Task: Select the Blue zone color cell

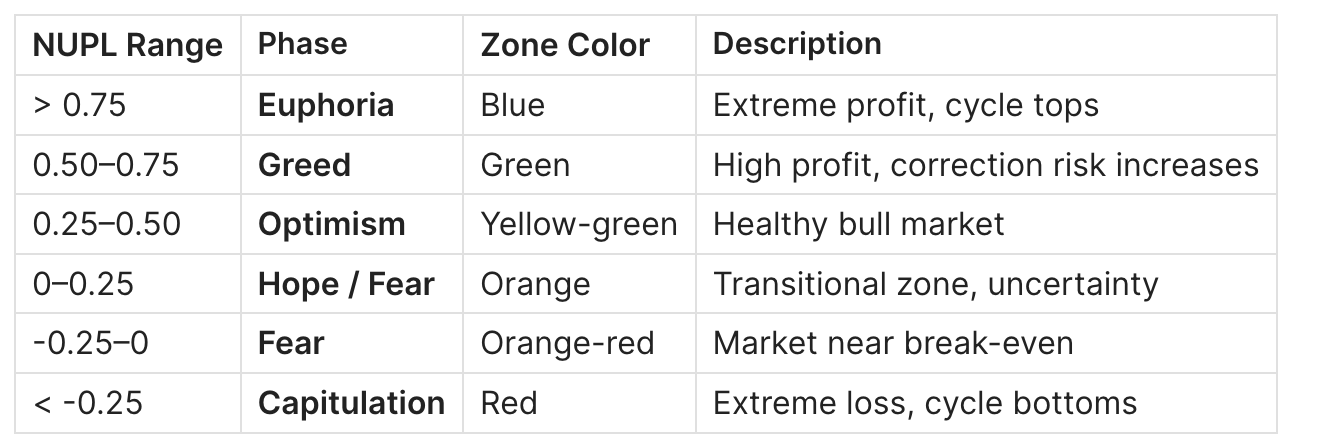Action: [512, 105]
